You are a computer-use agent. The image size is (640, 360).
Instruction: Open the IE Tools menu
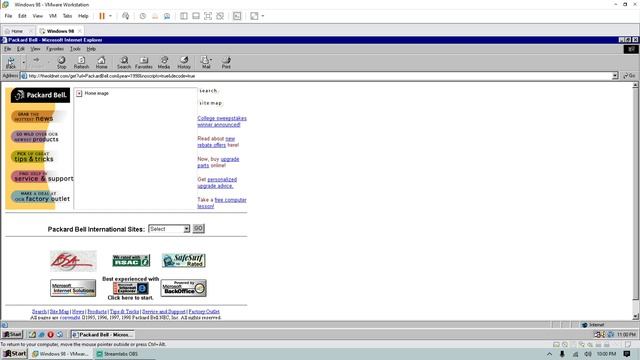[75, 49]
